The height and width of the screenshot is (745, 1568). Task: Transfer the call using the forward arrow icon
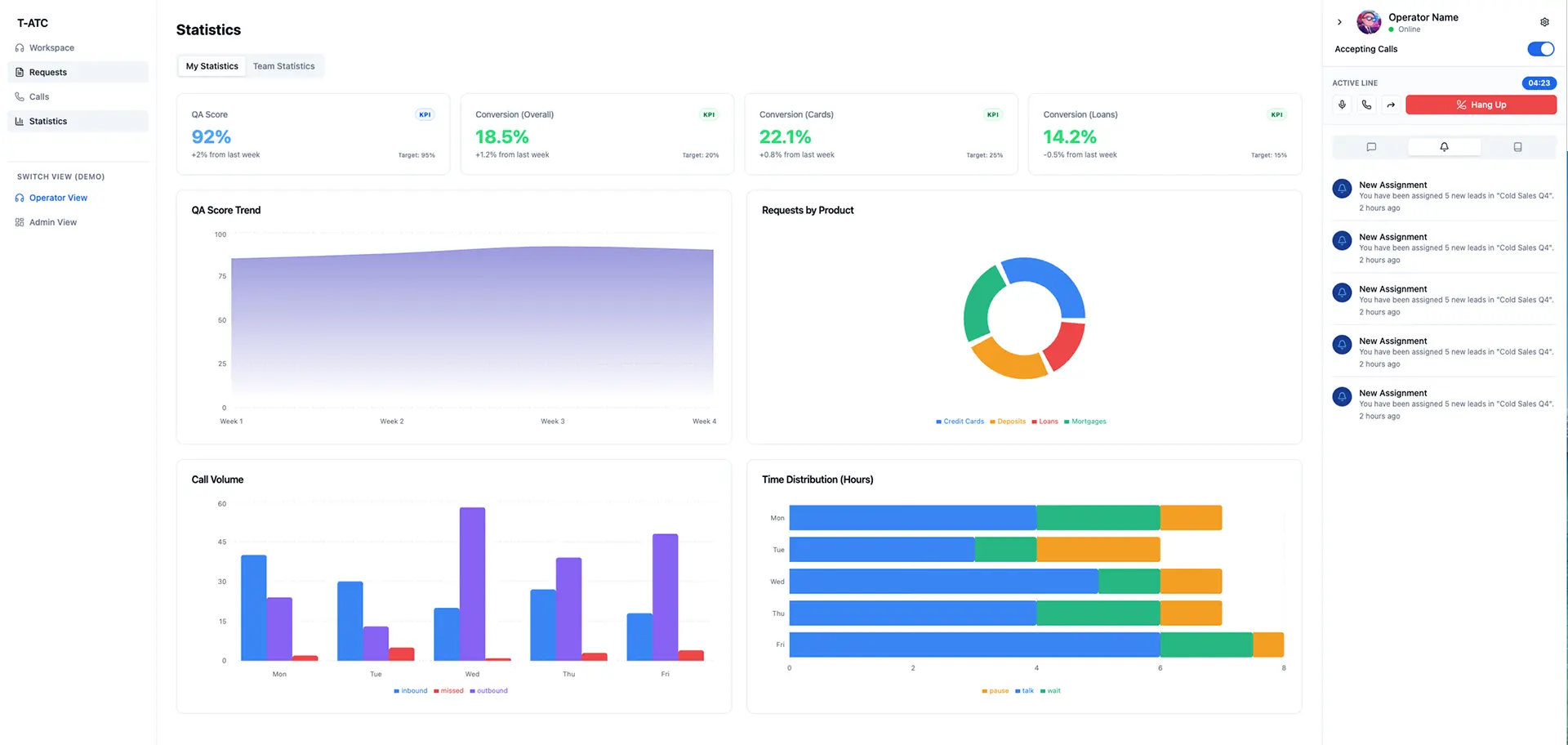1392,105
